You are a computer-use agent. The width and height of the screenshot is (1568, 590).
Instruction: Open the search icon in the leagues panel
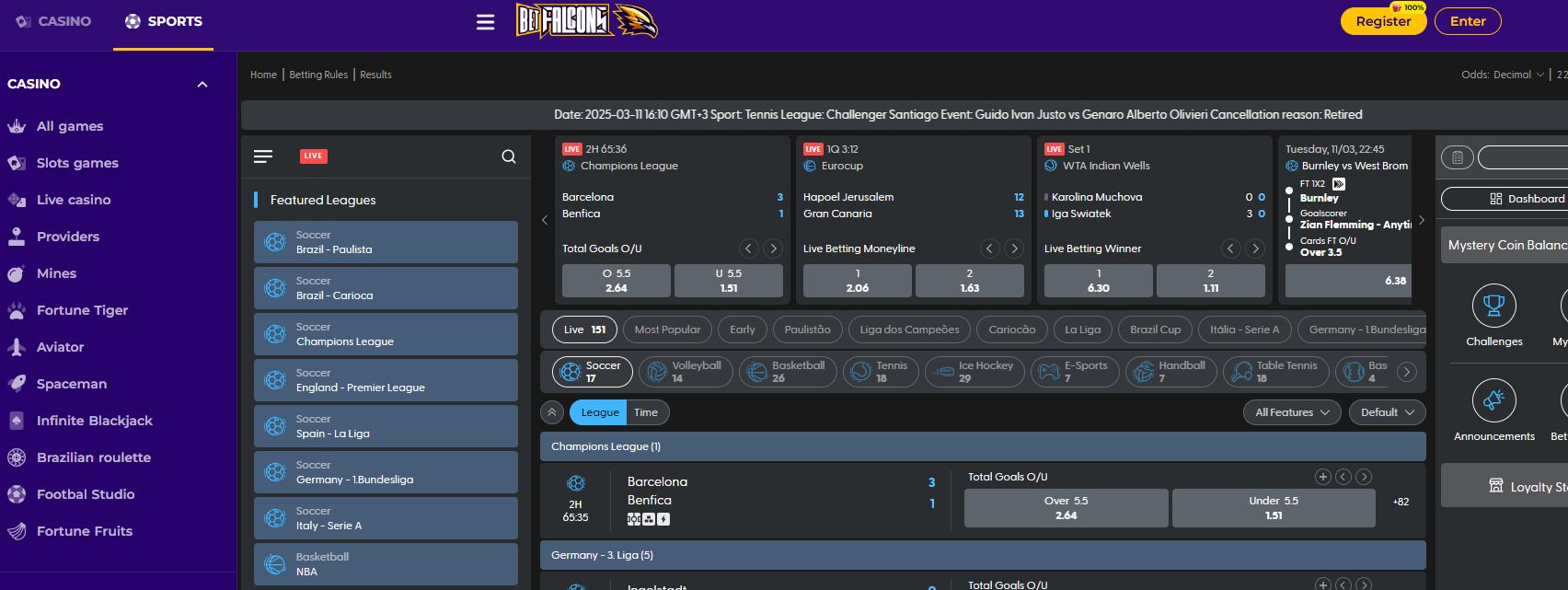[509, 156]
